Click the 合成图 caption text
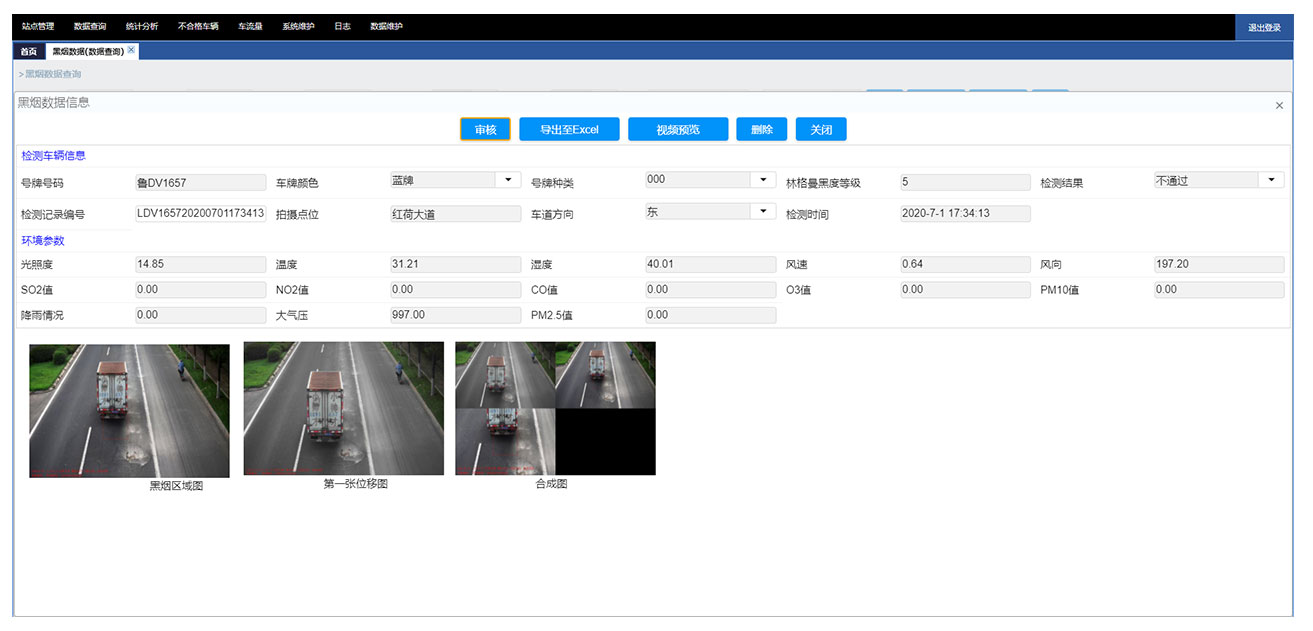Image resolution: width=1313 pixels, height=631 pixels. (551, 484)
